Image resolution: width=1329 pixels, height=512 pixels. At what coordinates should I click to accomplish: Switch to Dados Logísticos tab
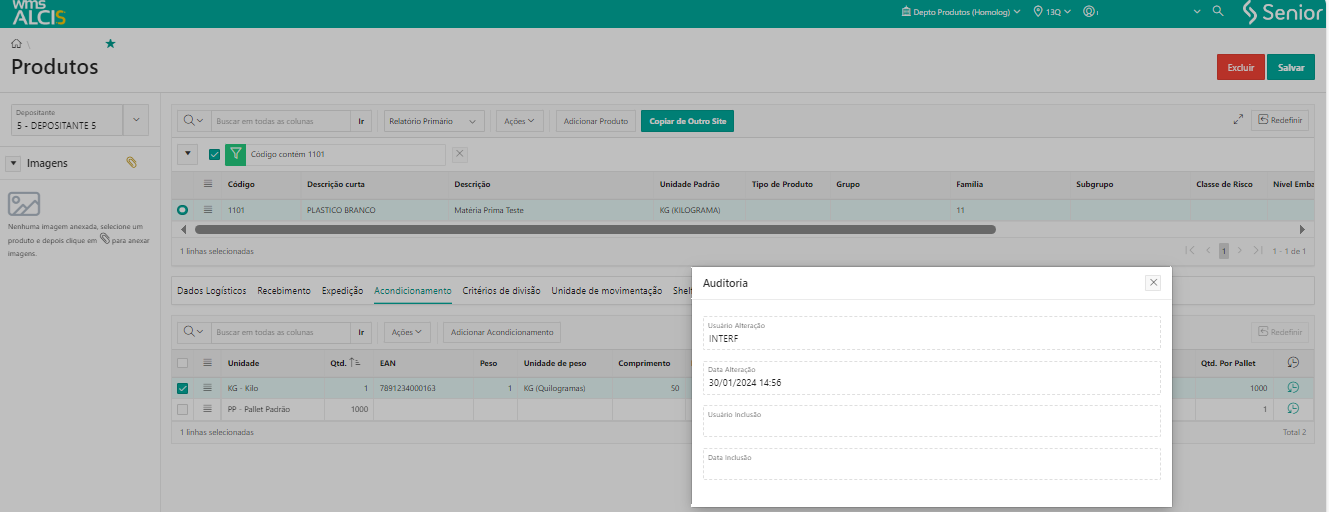211,291
